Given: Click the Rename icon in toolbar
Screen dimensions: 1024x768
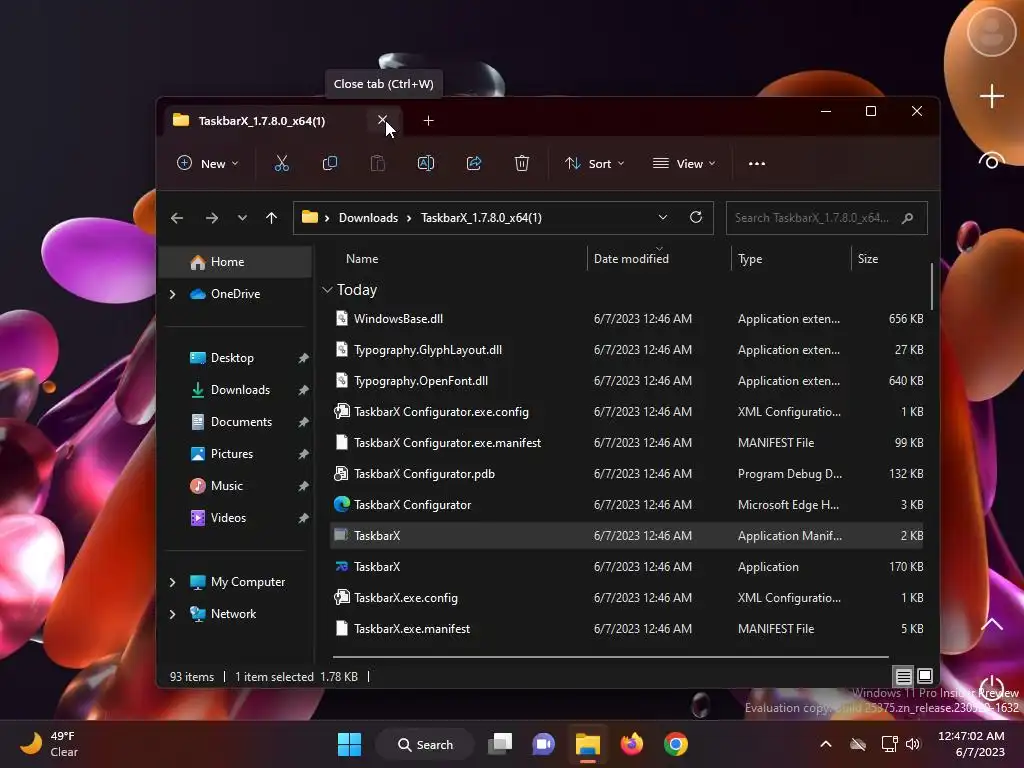Looking at the screenshot, I should coord(426,163).
